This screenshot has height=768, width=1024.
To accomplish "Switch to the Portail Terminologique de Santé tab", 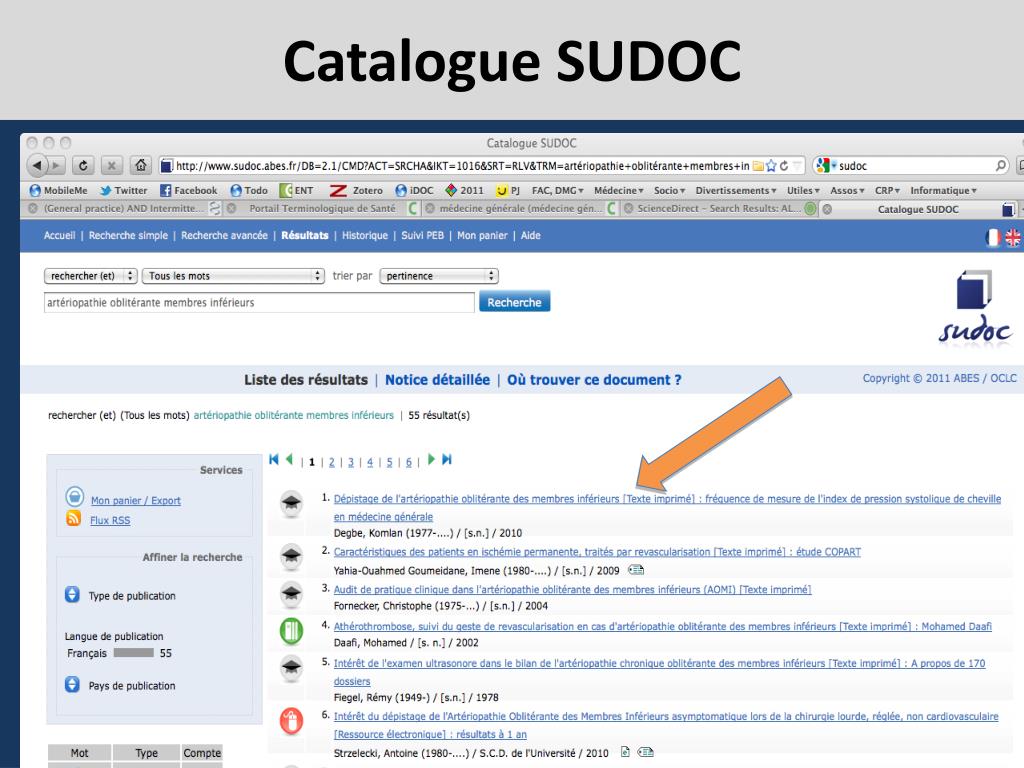I will click(322, 209).
